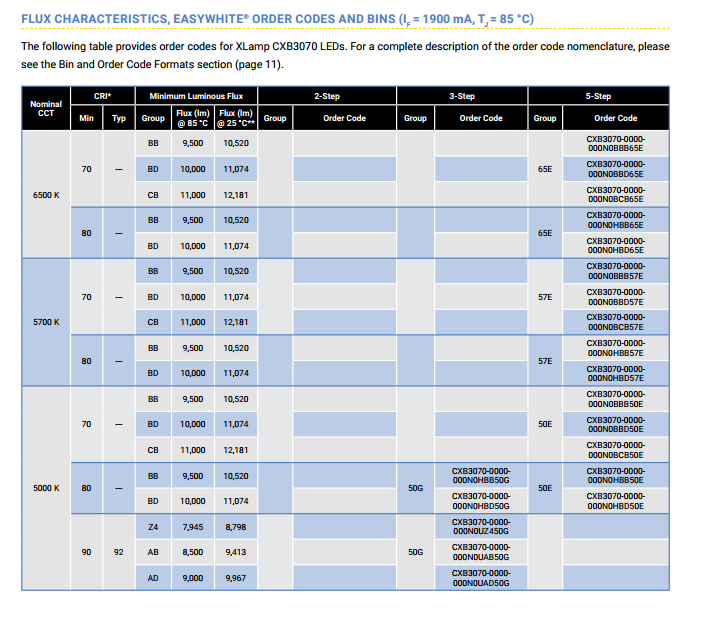Viewport: 707px width, 619px height.
Task: Click order code CXB3070-0000-000N0HBB50E
Action: coord(615,476)
